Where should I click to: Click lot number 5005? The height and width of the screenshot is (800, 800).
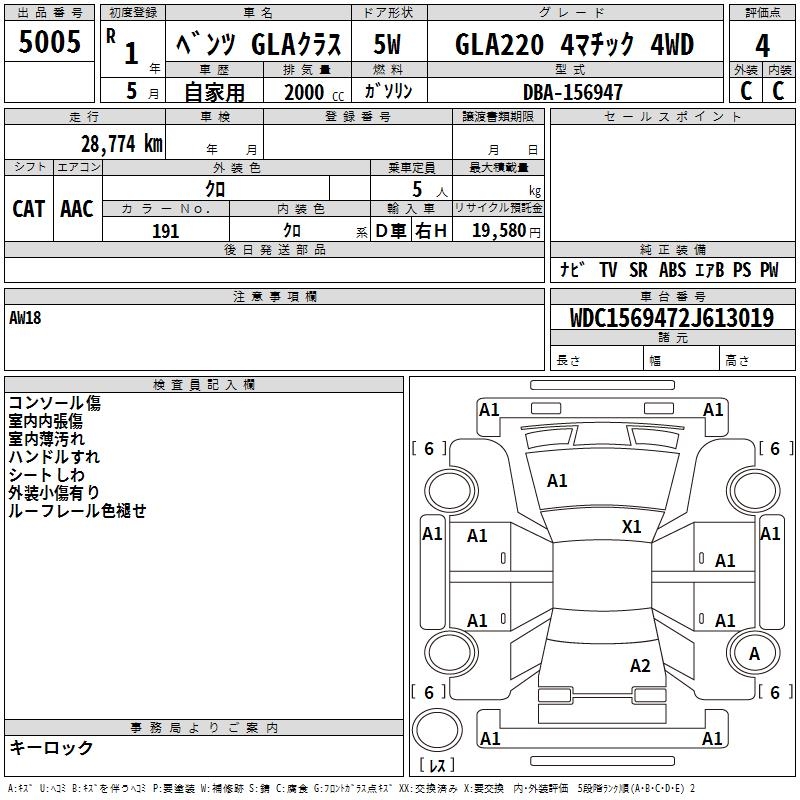click(x=50, y=42)
